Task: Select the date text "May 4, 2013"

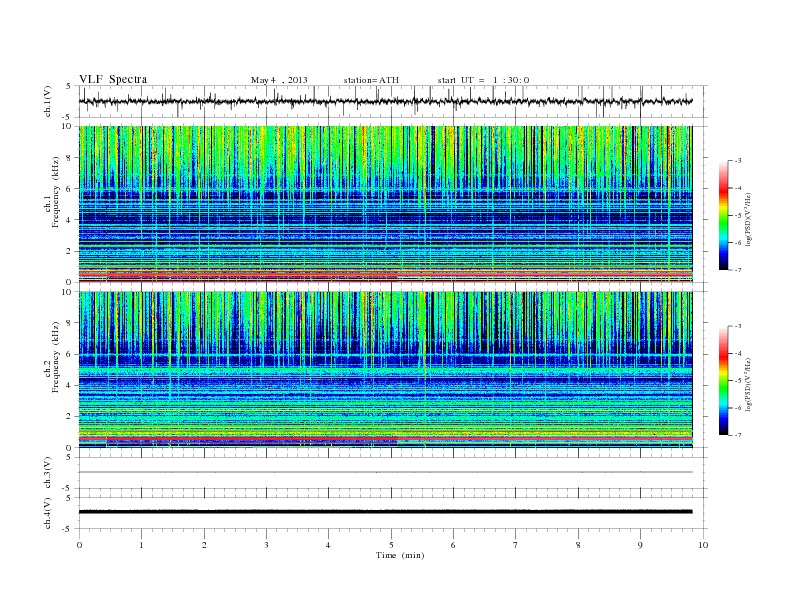Action: (279, 80)
